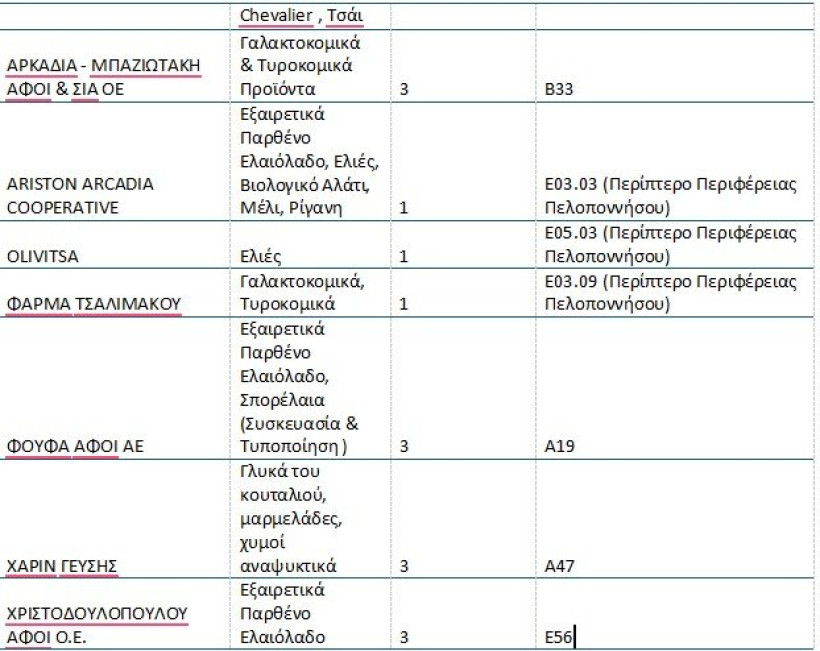Place cursor in the E05.03 location cell
The image size is (820, 651).
(670, 244)
